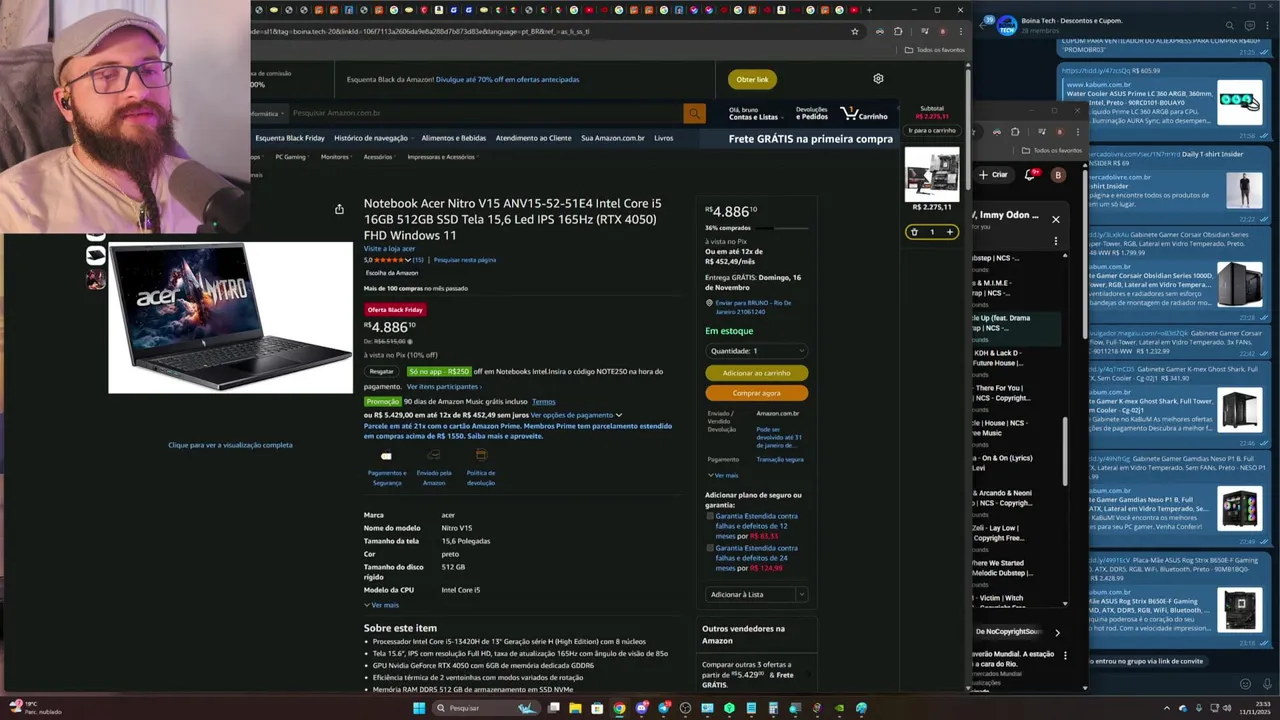Open the Livros nav item
Viewport: 1280px width, 720px height.
pyautogui.click(x=664, y=138)
